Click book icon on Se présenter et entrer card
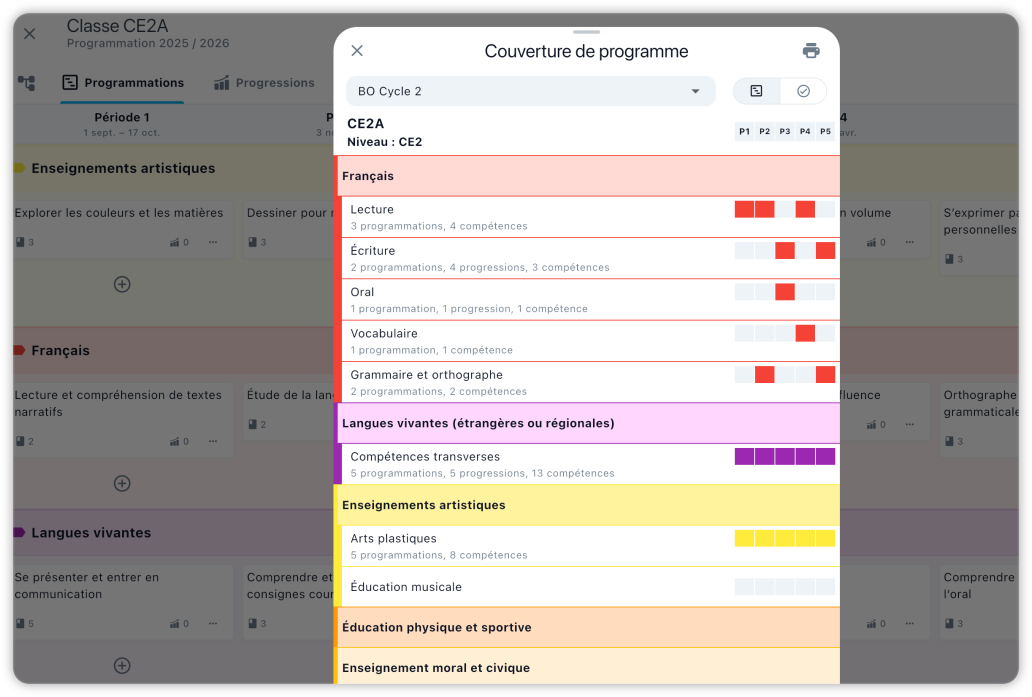The height and width of the screenshot is (697, 1032). (x=20, y=624)
